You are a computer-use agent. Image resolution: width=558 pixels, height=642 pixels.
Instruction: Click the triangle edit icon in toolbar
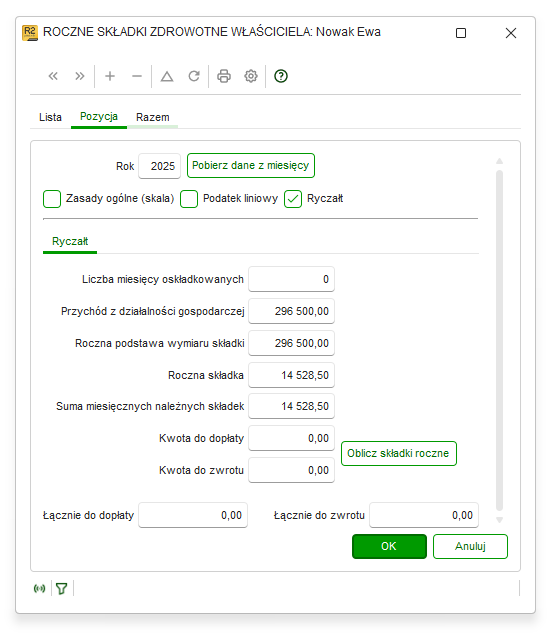(167, 76)
